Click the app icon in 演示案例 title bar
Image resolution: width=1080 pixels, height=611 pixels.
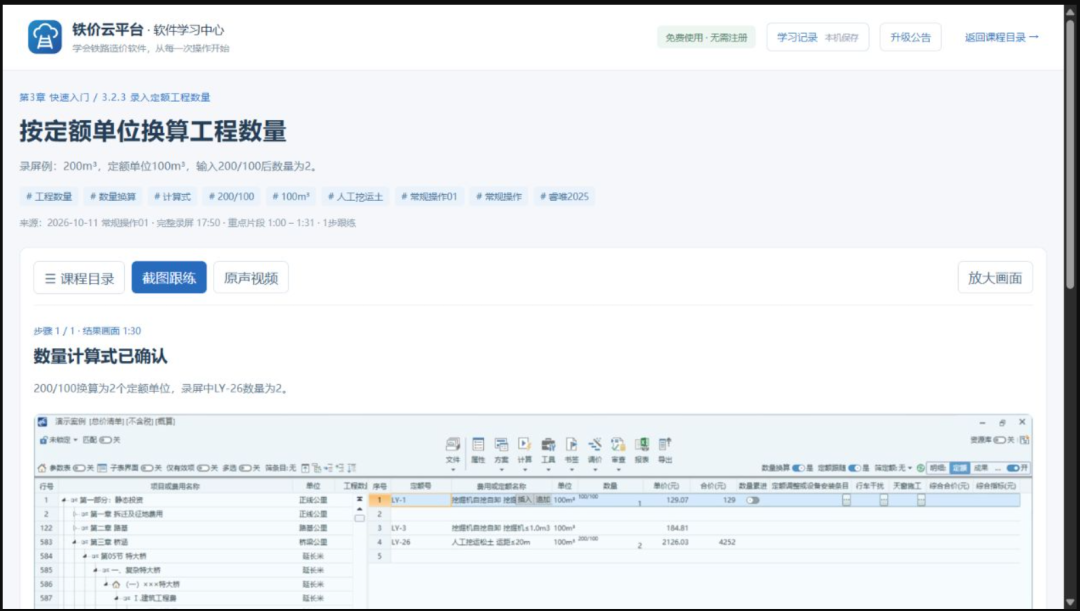pyautogui.click(x=42, y=422)
